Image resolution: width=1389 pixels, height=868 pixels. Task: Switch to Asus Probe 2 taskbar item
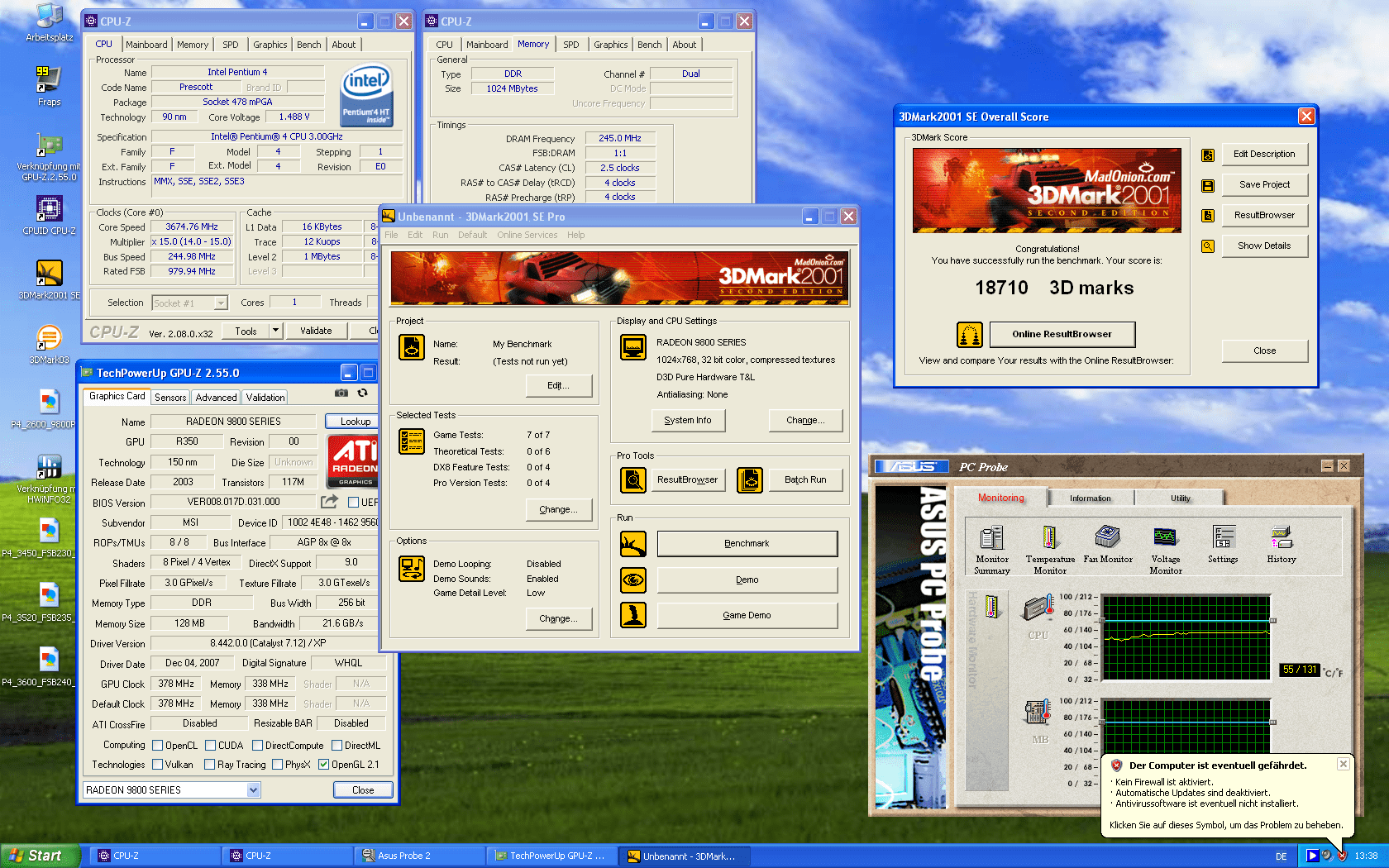tap(418, 856)
